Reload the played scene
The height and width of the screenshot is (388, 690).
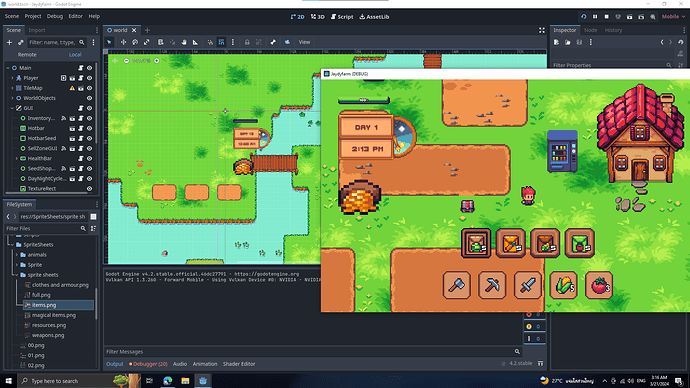coord(584,17)
